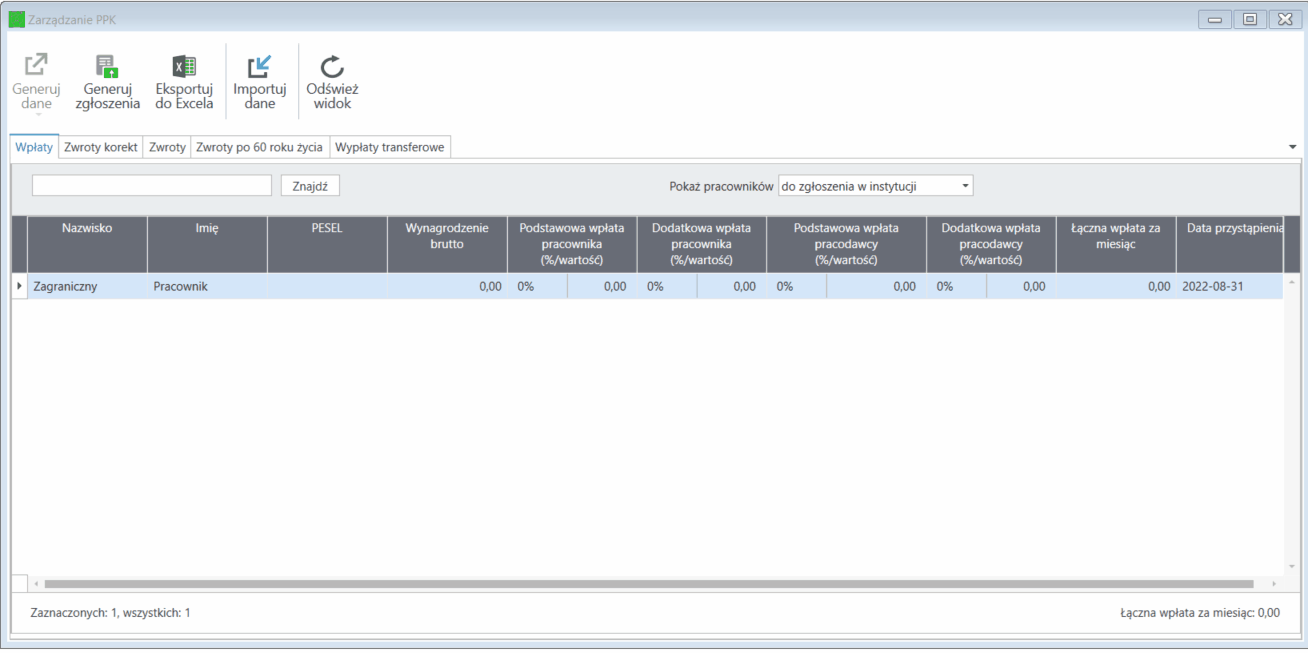This screenshot has width=1308, height=653.
Task: Click the Znajdź button
Action: [x=310, y=186]
